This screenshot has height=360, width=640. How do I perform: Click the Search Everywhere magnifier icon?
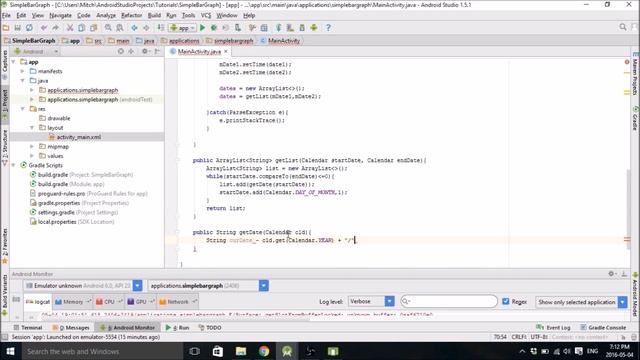[622, 27]
